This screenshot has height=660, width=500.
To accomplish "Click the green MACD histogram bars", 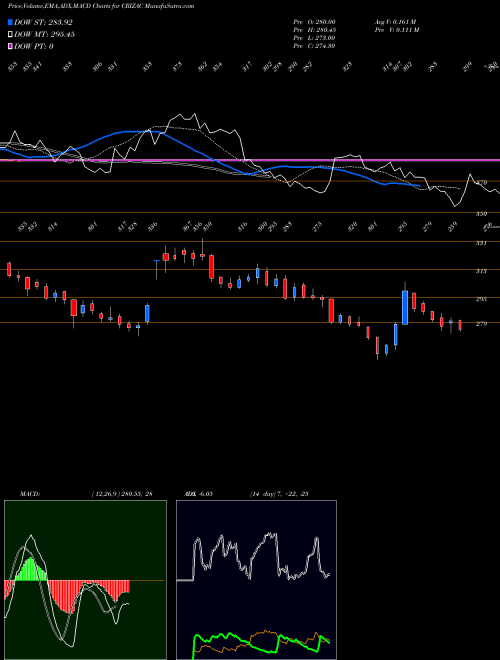I will (30, 569).
